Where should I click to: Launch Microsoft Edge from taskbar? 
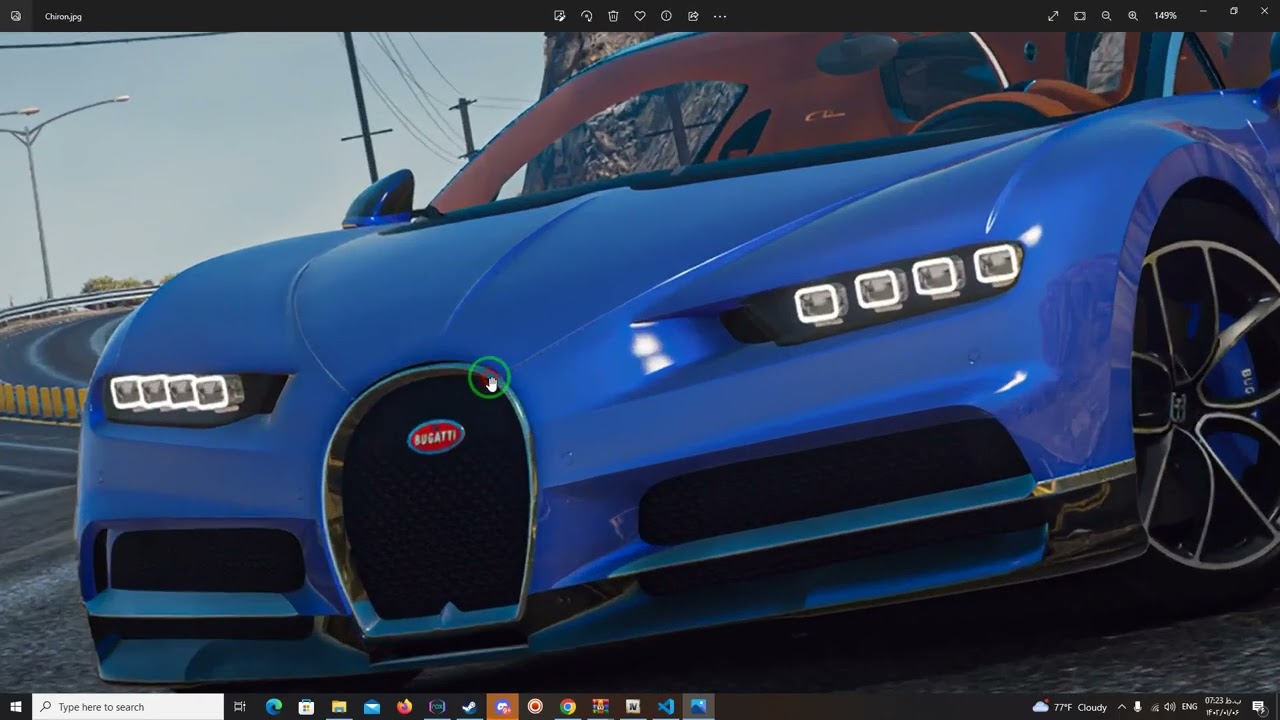coord(274,707)
